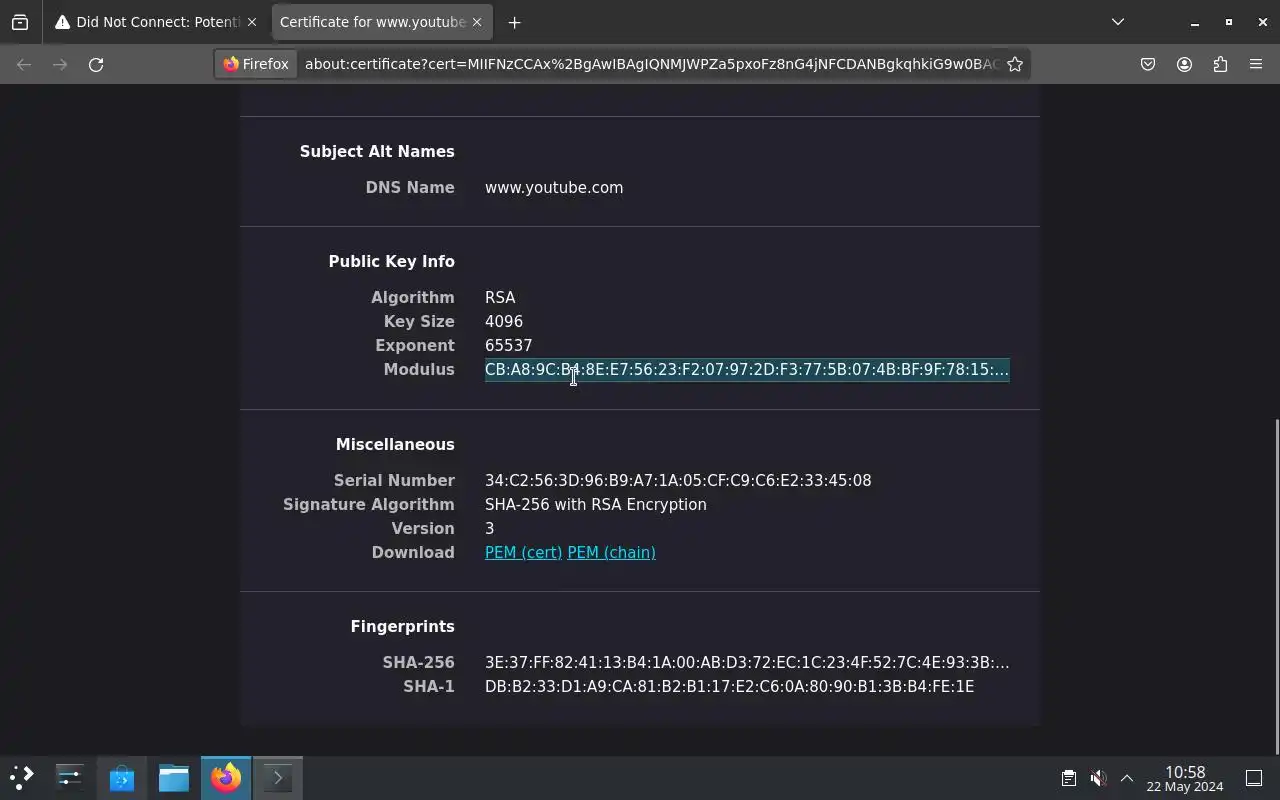Viewport: 1280px width, 800px height.
Task: Click the Exponent value 65537
Action: (x=508, y=345)
